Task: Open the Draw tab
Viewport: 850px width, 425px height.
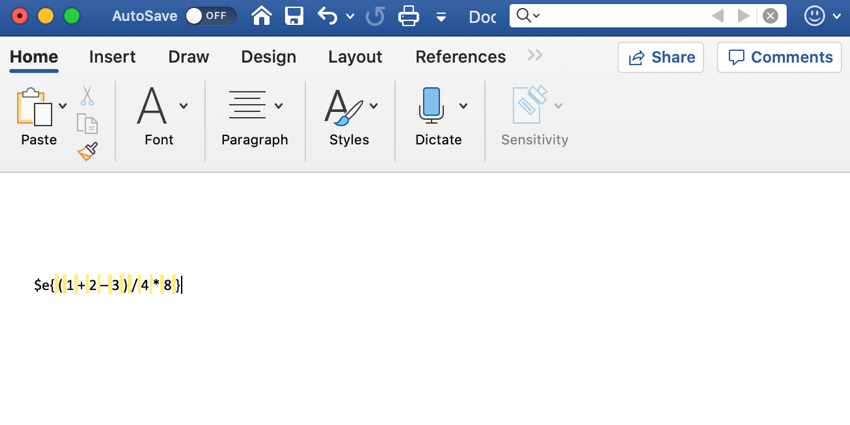Action: (x=189, y=57)
